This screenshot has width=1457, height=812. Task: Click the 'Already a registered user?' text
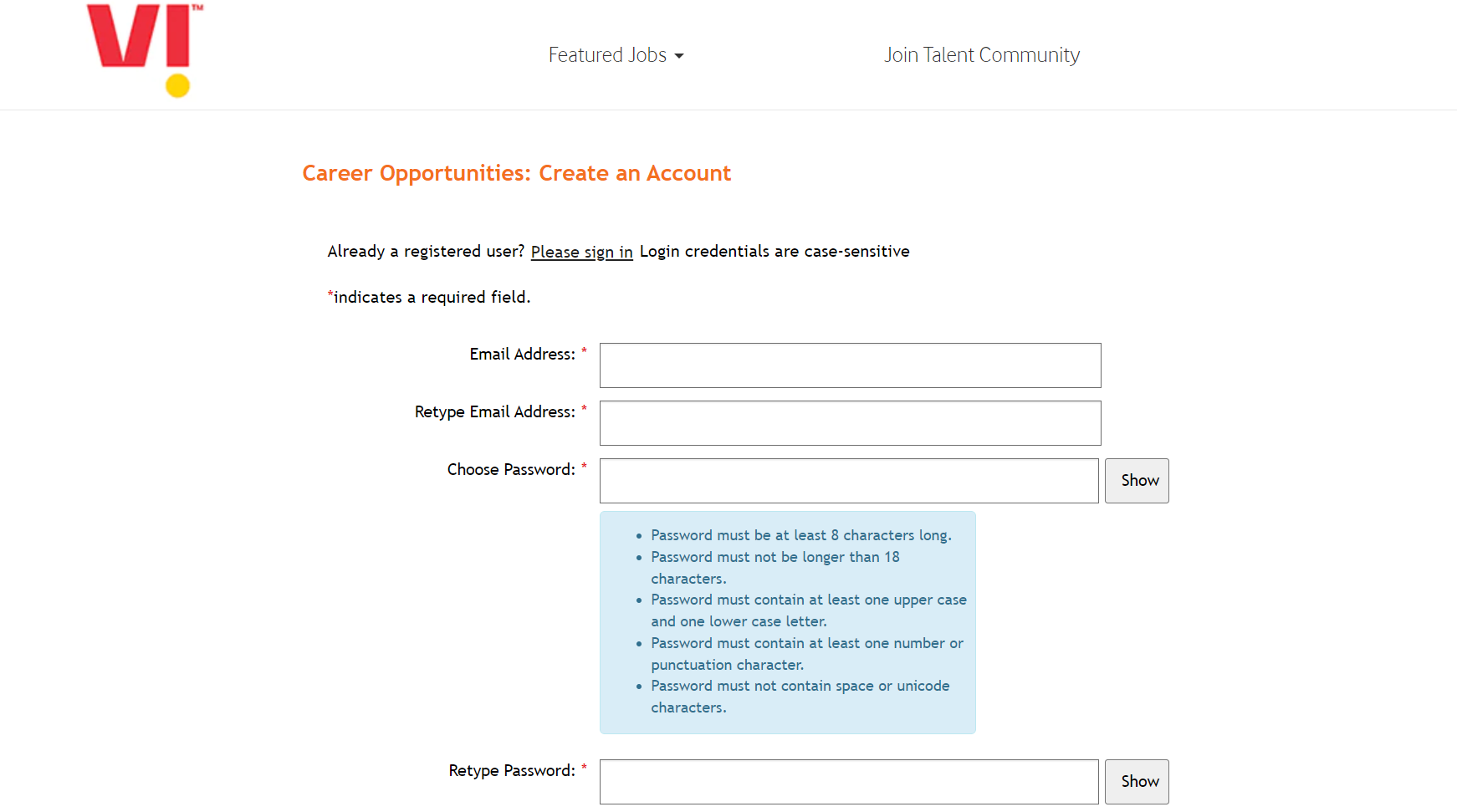(426, 252)
